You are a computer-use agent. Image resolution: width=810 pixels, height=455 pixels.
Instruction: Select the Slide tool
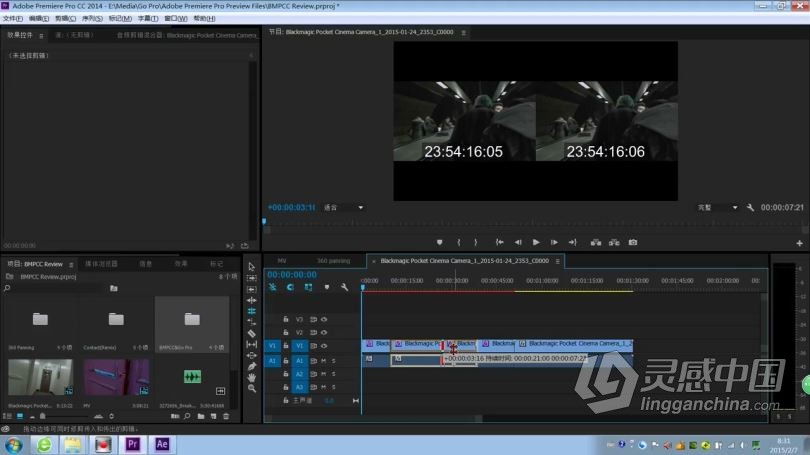tap(252, 355)
